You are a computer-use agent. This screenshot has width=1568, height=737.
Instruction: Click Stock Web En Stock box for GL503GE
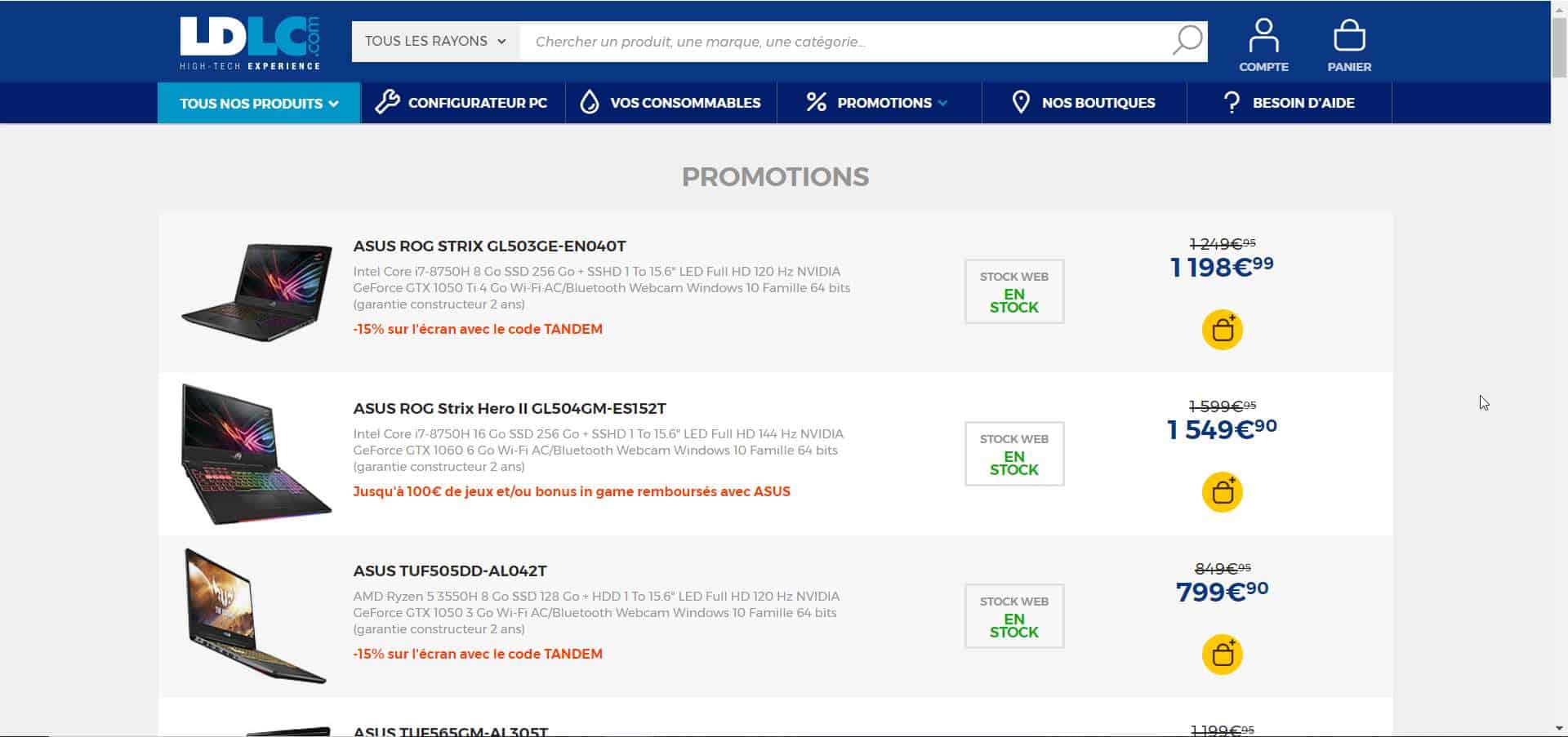1014,291
